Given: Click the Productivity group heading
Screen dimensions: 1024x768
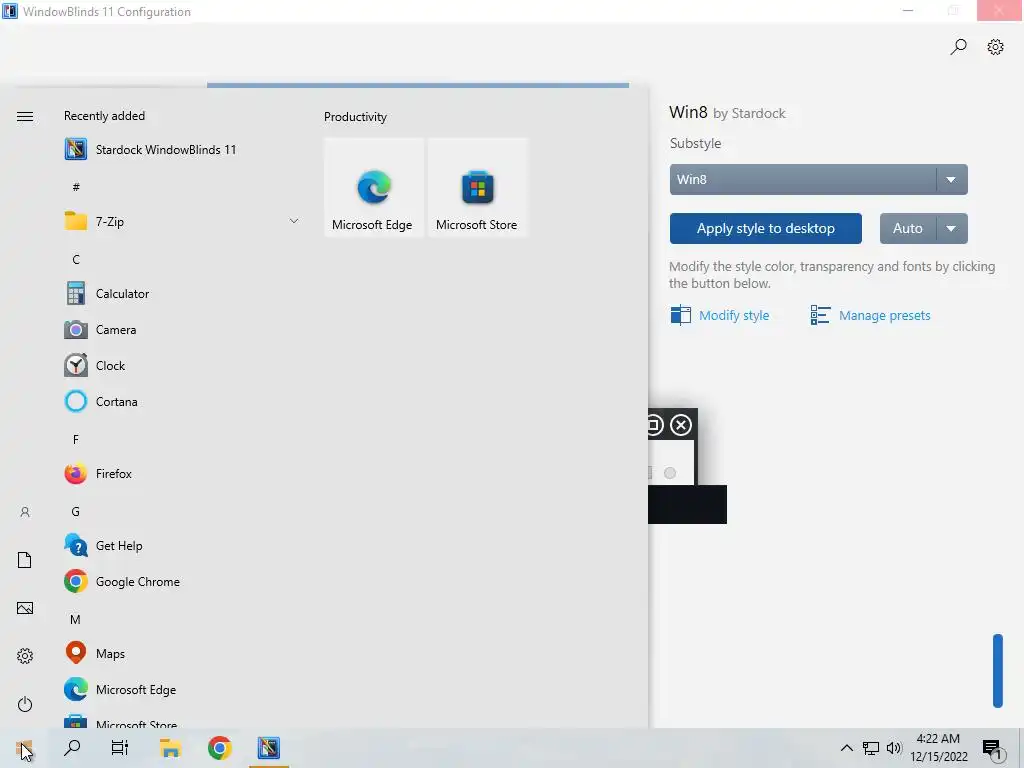Looking at the screenshot, I should coord(355,117).
